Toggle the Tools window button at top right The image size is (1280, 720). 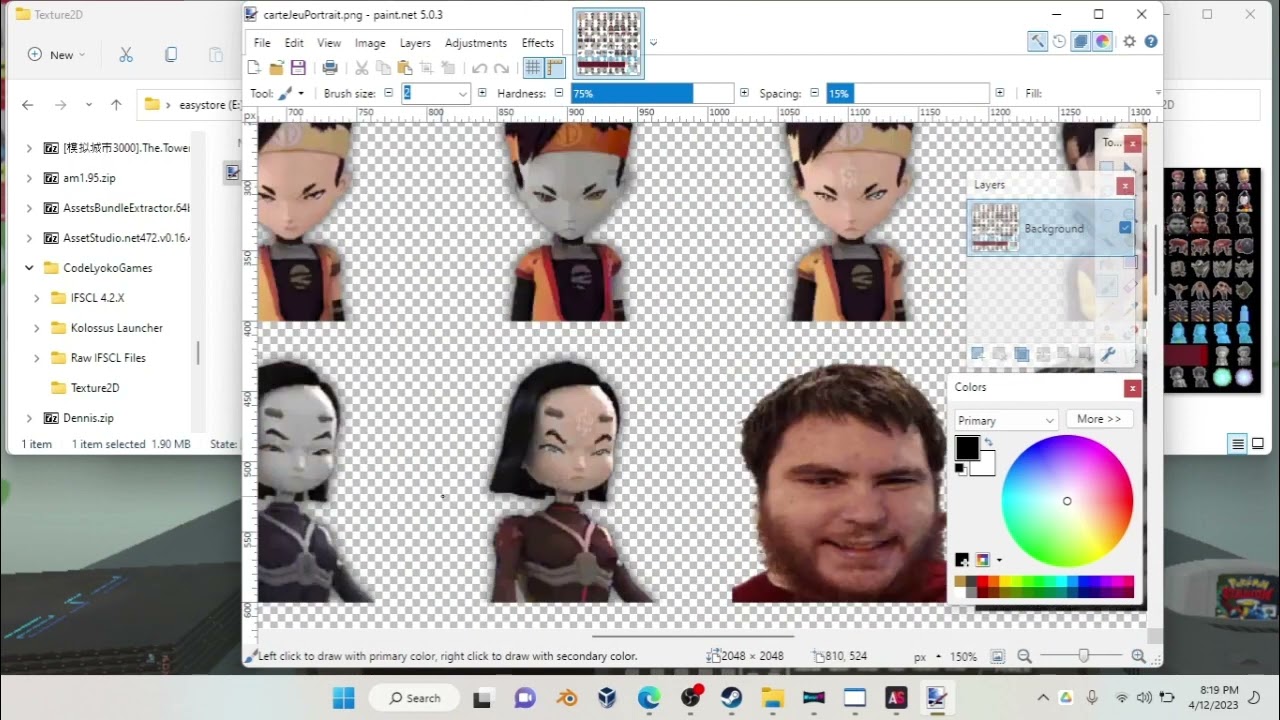(1037, 41)
